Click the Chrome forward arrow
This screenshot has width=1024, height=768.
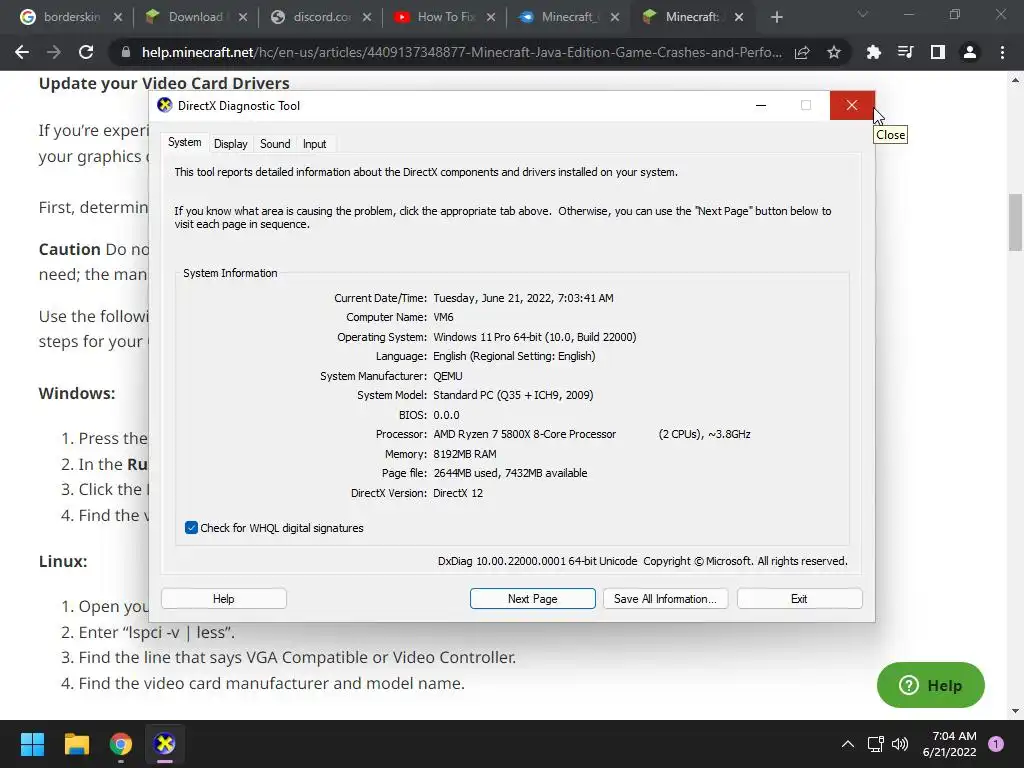tap(54, 52)
